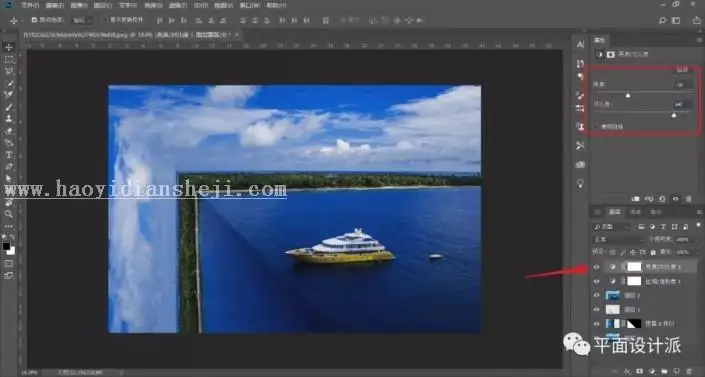Click the Brightness value input field
Screen dimensions: 705x377
pyautogui.click(x=682, y=84)
